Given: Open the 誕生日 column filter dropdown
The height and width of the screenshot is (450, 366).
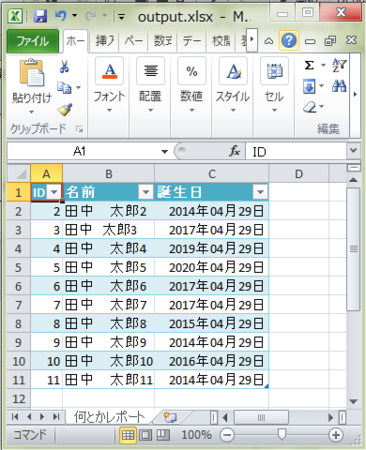Looking at the screenshot, I should click(260, 192).
